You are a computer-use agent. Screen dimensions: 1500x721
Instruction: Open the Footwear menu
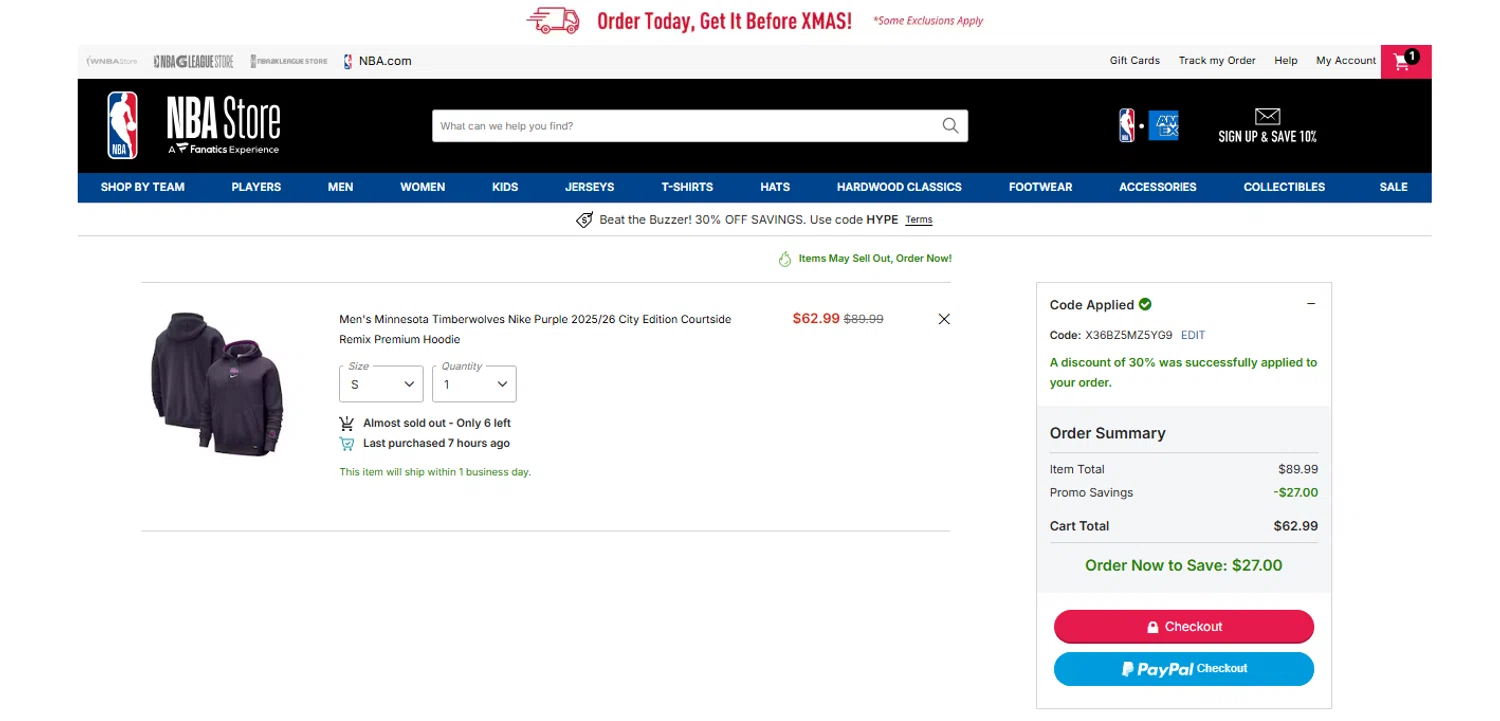(x=1040, y=187)
